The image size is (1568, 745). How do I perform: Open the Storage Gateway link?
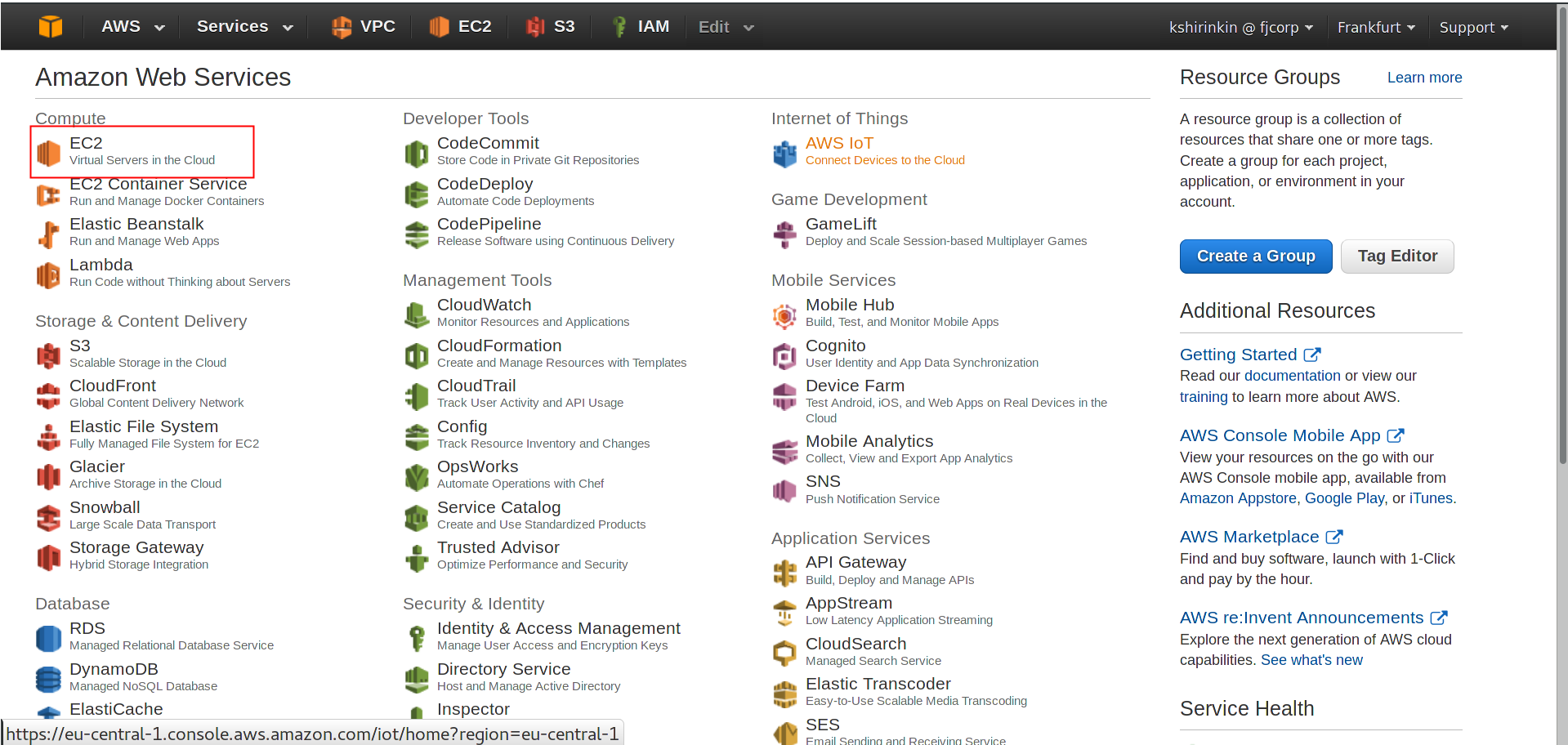pyautogui.click(x=136, y=547)
